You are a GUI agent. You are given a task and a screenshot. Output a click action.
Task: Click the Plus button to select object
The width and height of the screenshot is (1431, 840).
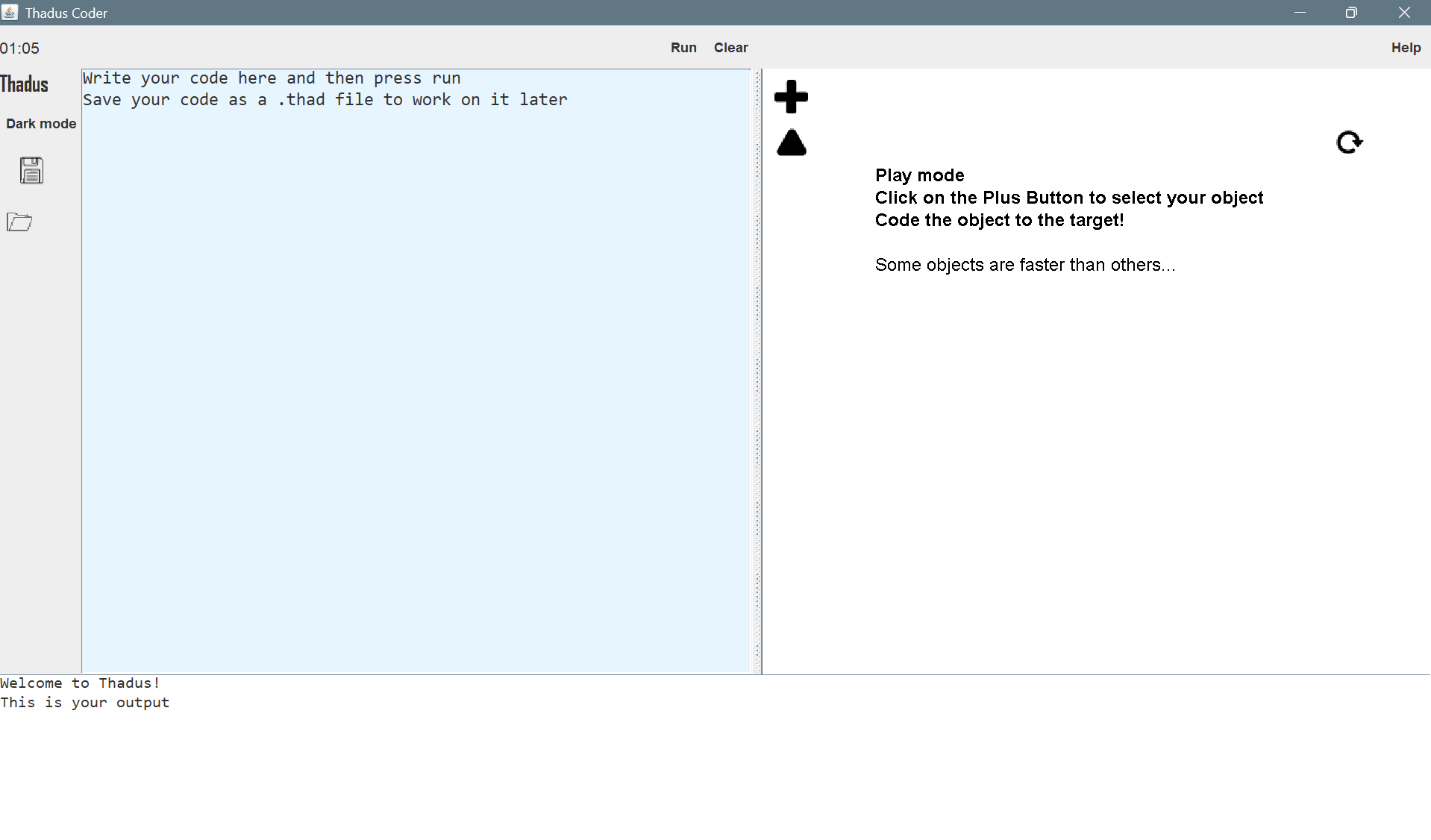(791, 97)
